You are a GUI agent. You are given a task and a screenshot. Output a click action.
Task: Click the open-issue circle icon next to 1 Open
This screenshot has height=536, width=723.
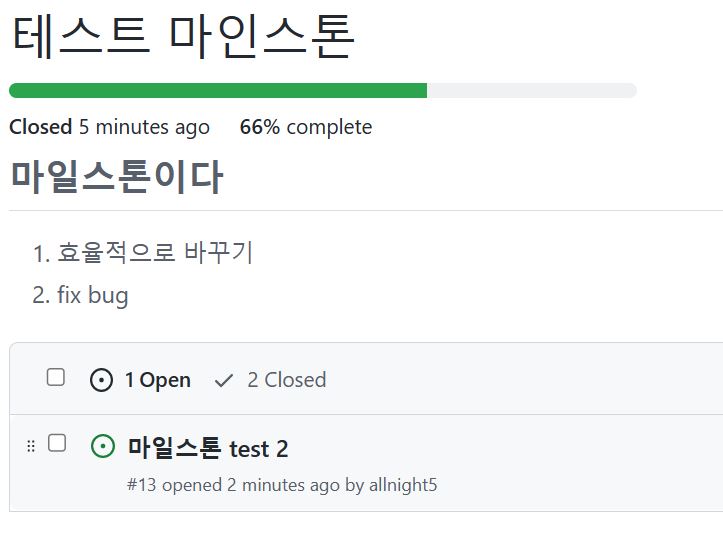point(101,380)
